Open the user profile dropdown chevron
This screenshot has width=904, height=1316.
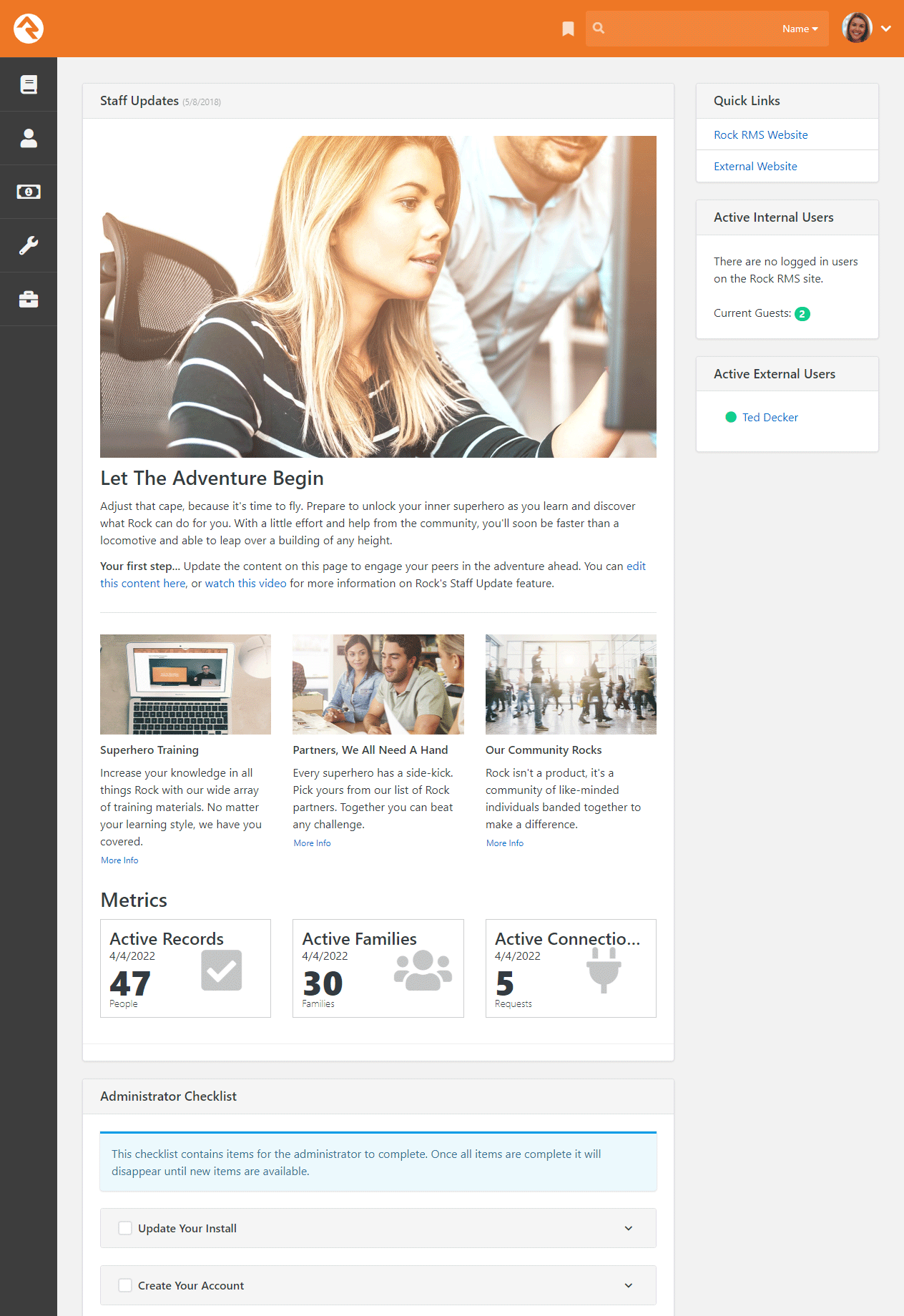(886, 29)
